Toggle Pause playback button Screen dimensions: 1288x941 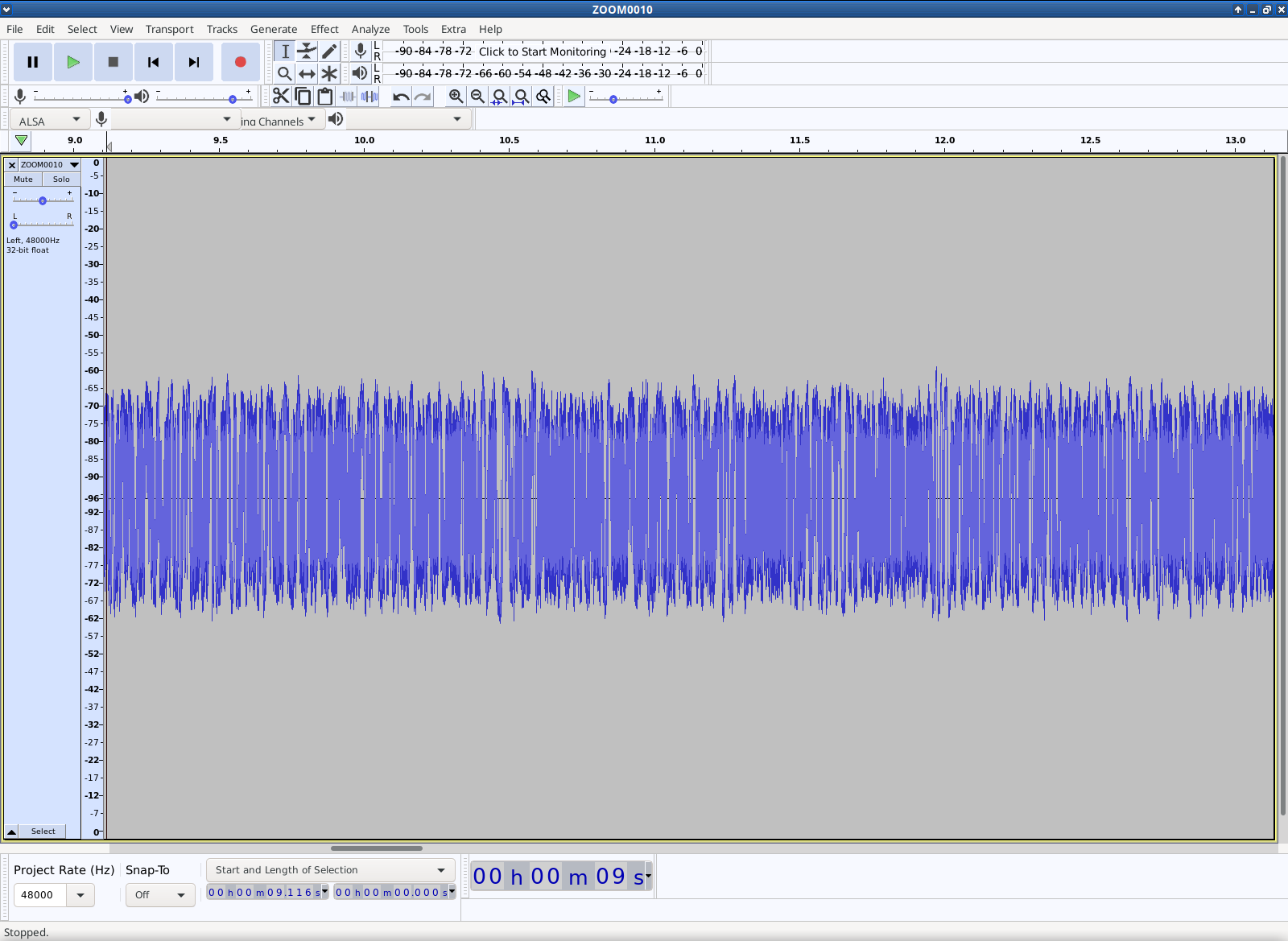tap(33, 62)
